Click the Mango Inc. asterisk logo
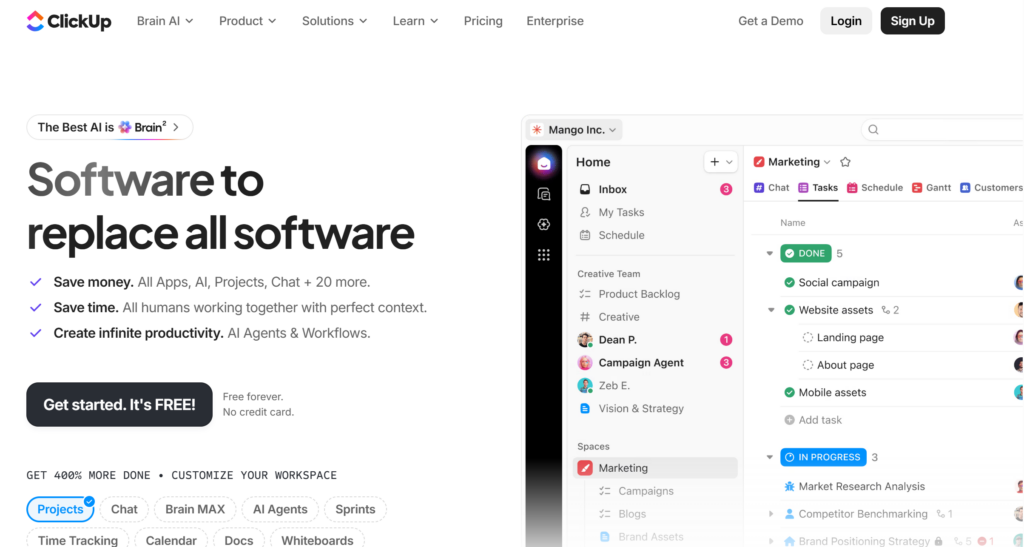 pos(537,129)
